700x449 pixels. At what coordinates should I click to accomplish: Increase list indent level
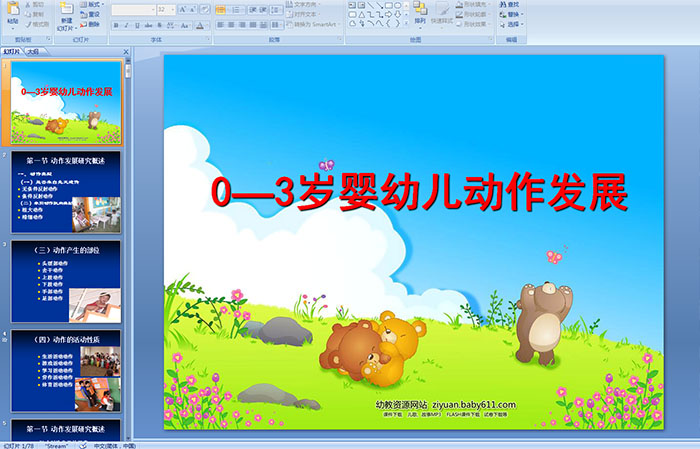(x=263, y=10)
